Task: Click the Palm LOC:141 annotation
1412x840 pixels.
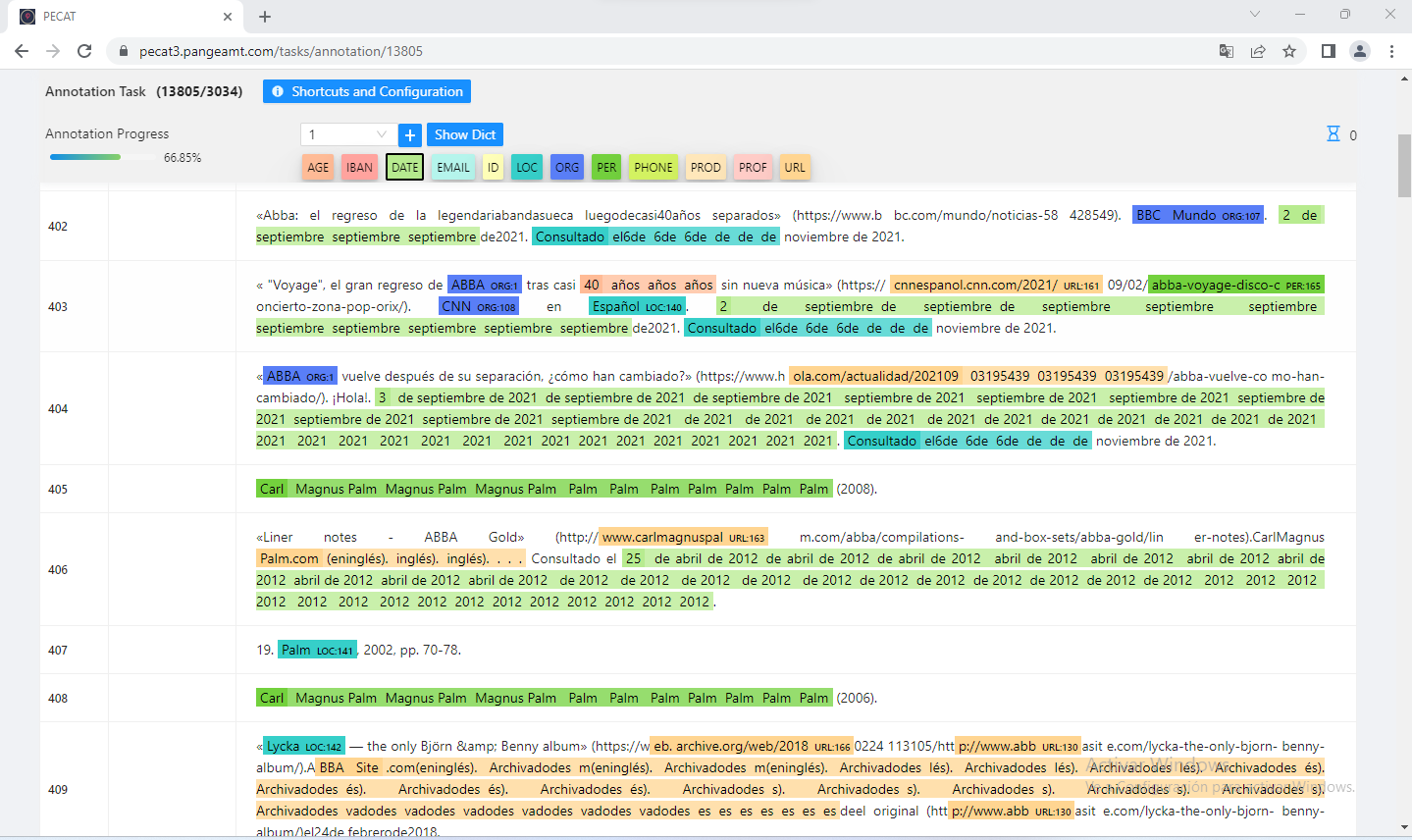Action: click(x=317, y=650)
